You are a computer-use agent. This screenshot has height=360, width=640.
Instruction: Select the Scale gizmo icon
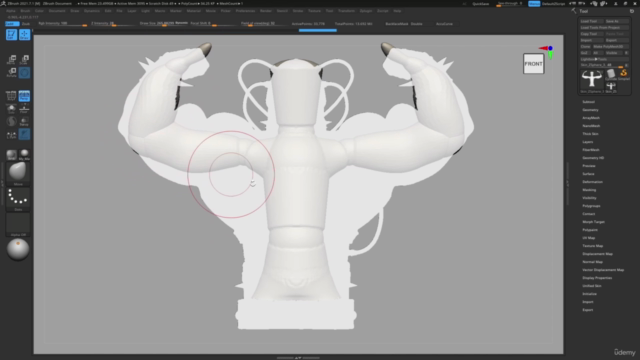(x=24, y=60)
